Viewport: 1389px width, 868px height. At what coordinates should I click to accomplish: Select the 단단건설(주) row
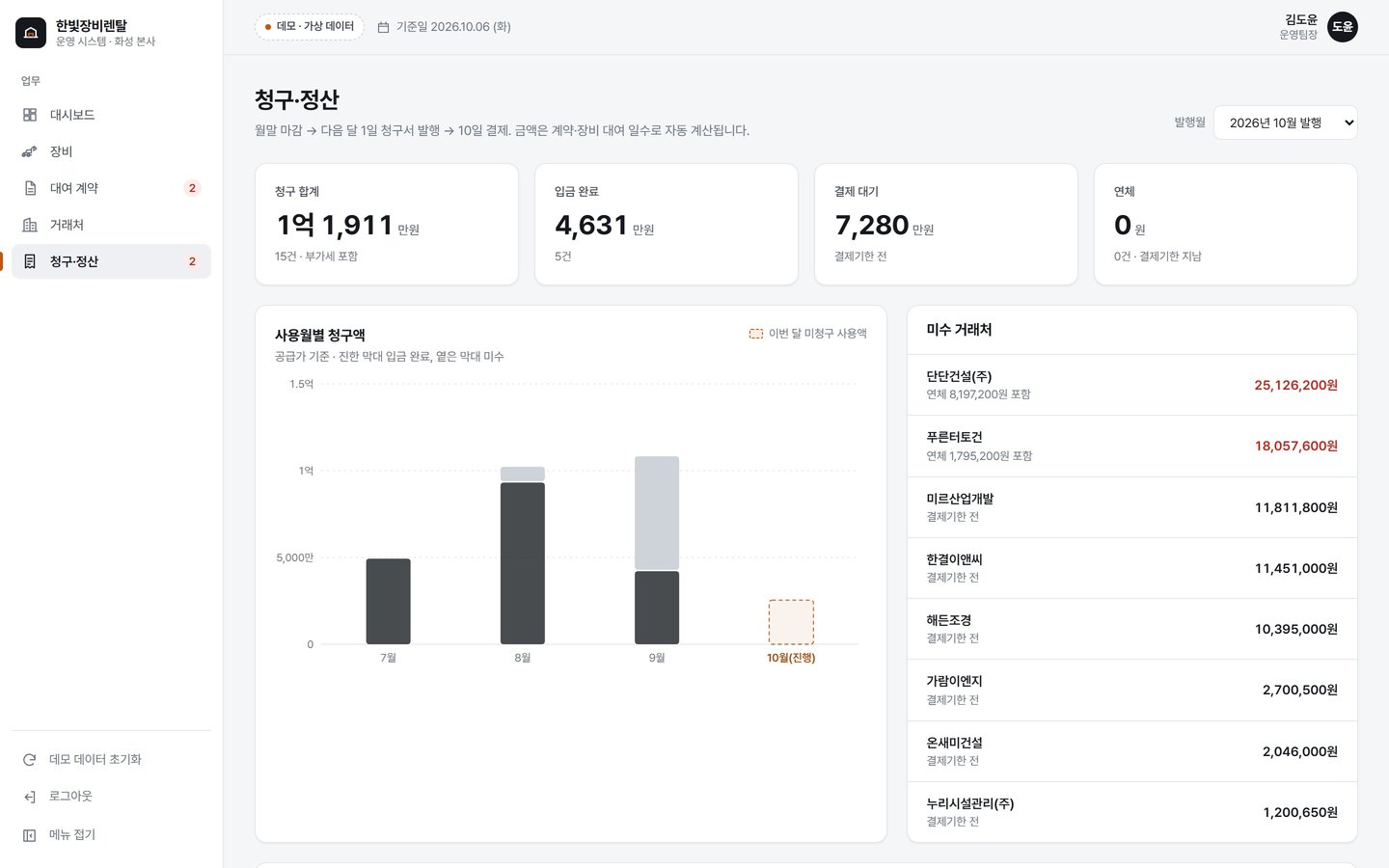1132,385
